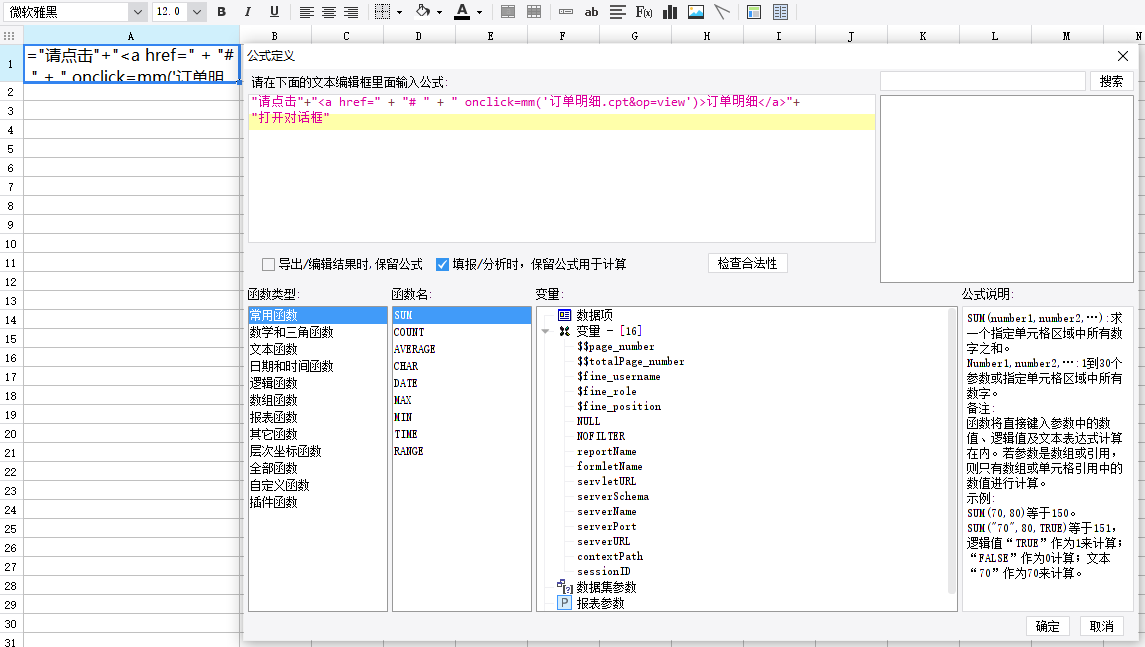Enable 导出/编辑结果时,保留公式 checkbox
Screen dimensions: 1145x647
[x=269, y=264]
